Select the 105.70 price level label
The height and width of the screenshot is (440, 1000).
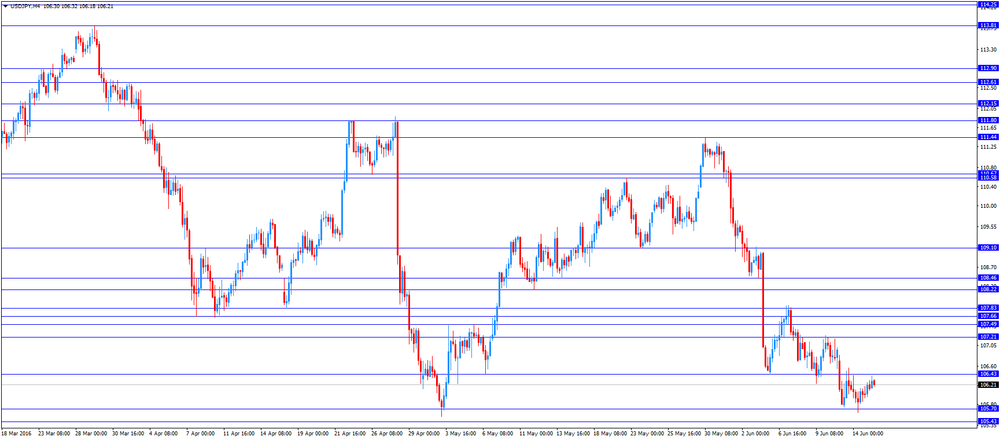[x=988, y=409]
